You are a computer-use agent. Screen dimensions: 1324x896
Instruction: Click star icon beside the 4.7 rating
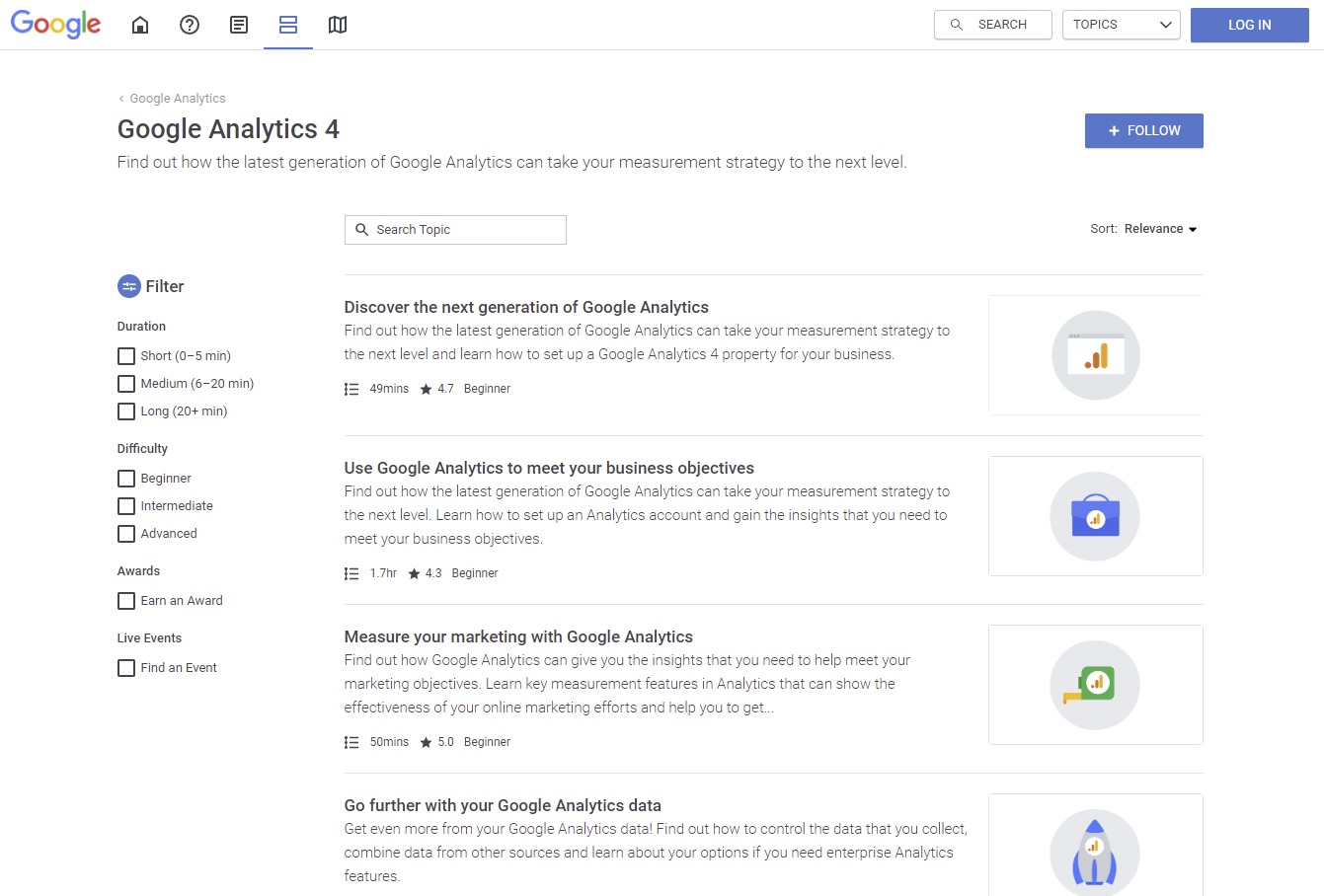[x=426, y=389]
